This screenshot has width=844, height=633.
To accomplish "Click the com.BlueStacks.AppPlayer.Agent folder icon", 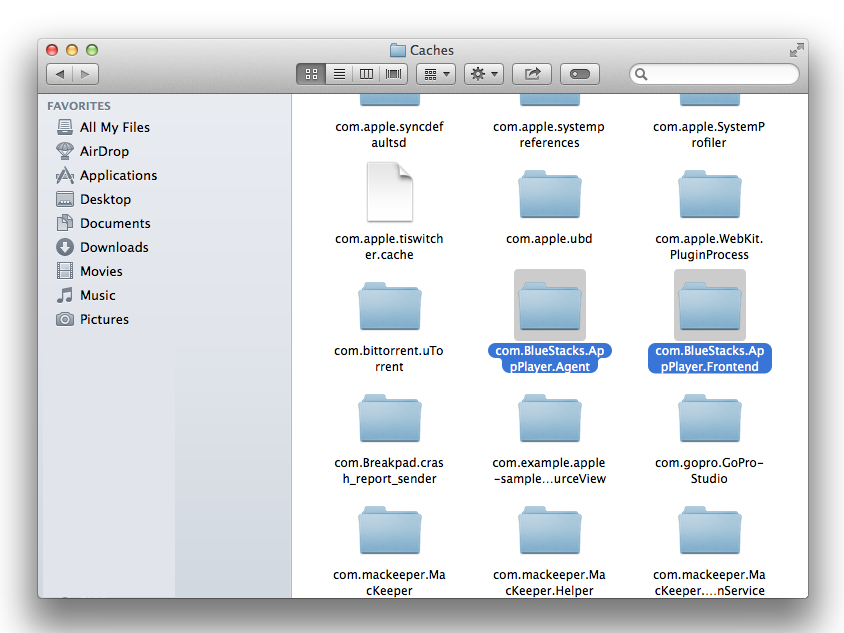I will coord(550,306).
